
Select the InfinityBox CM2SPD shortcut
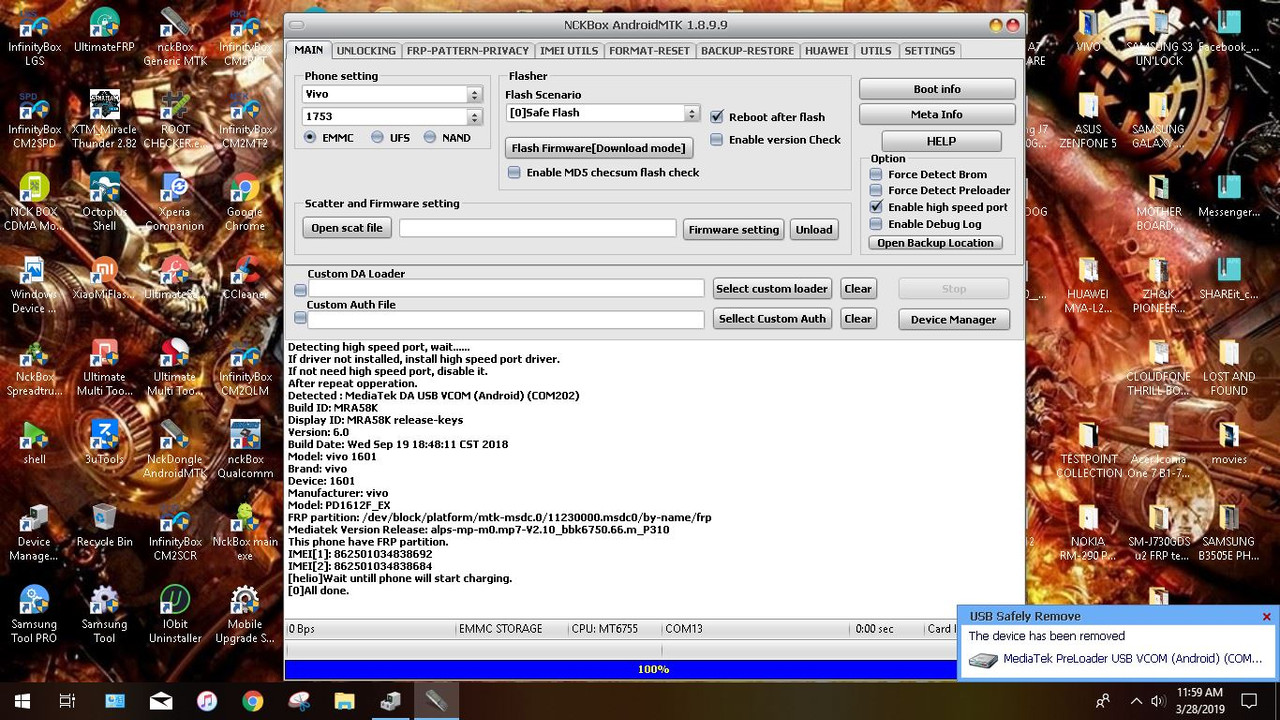coord(34,119)
